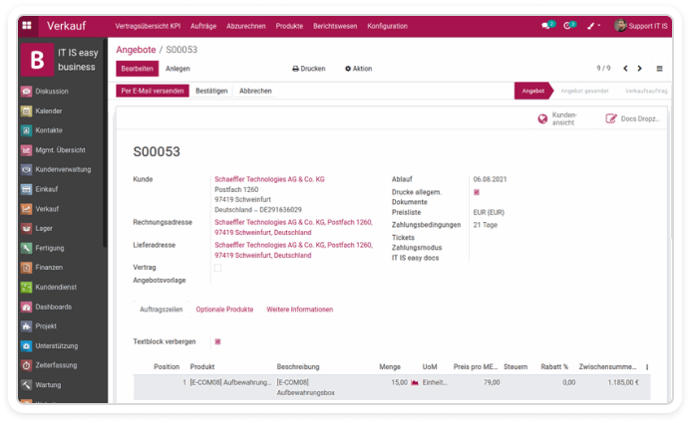The height and width of the screenshot is (423, 690).
Task: Open Zeiterfassung from the sidebar
Action: [x=54, y=365]
